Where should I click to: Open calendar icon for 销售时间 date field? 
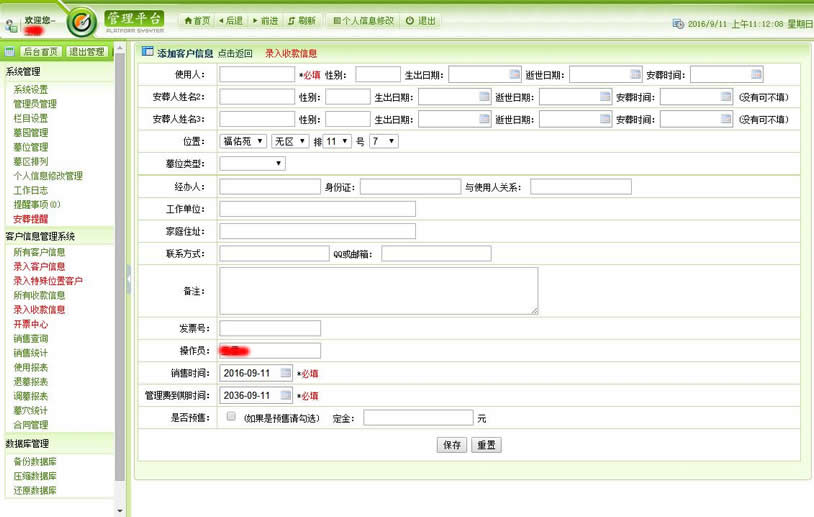(x=285, y=373)
